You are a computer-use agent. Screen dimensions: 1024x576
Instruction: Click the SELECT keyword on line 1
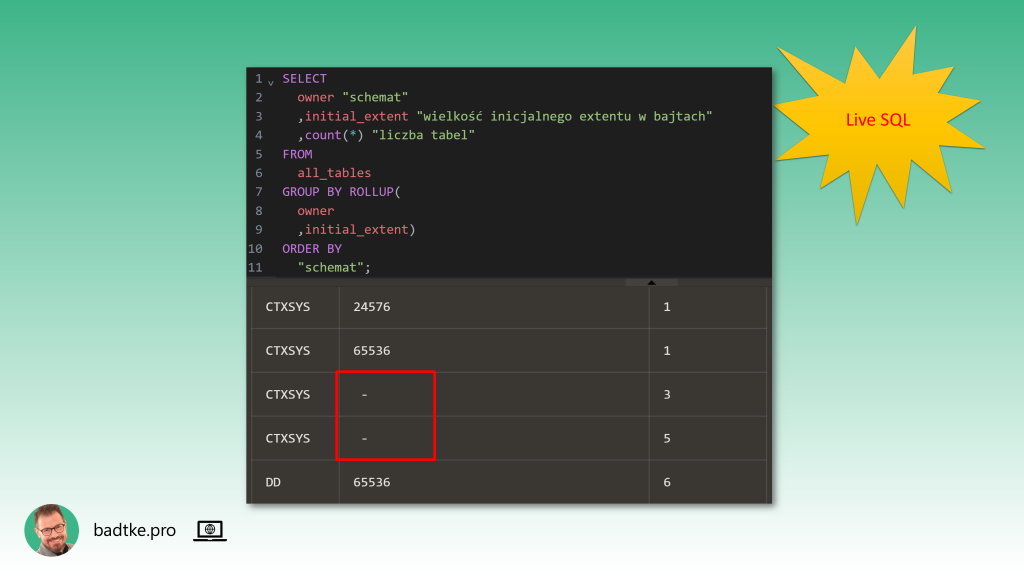(304, 79)
